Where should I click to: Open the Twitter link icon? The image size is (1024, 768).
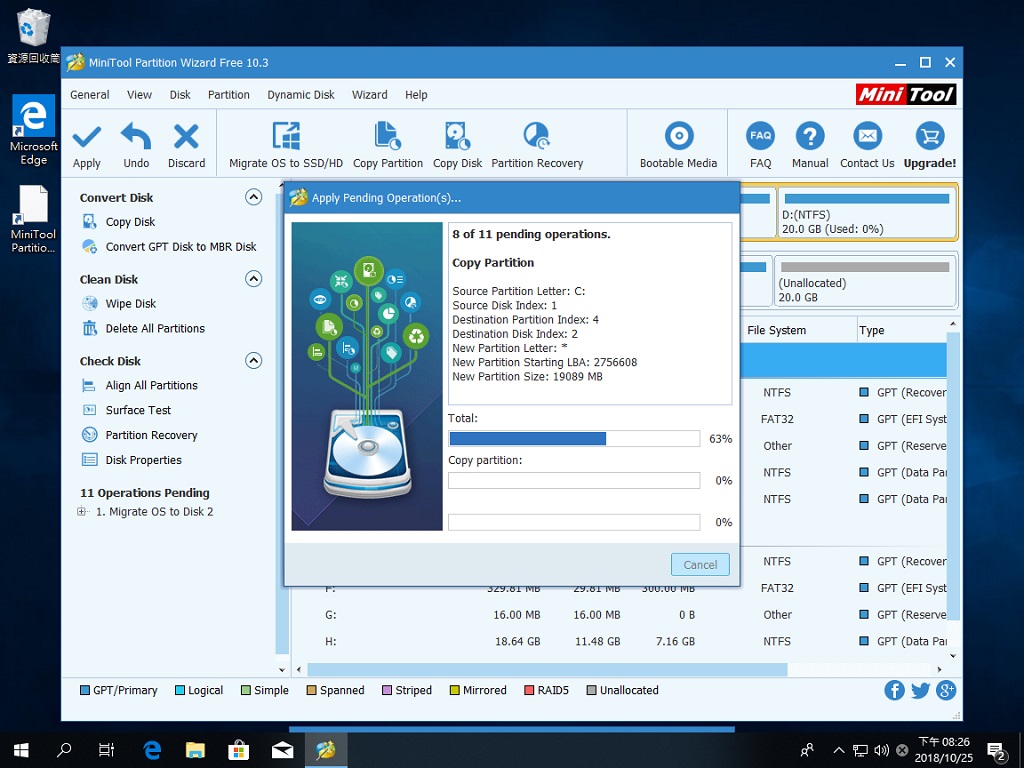tap(920, 690)
